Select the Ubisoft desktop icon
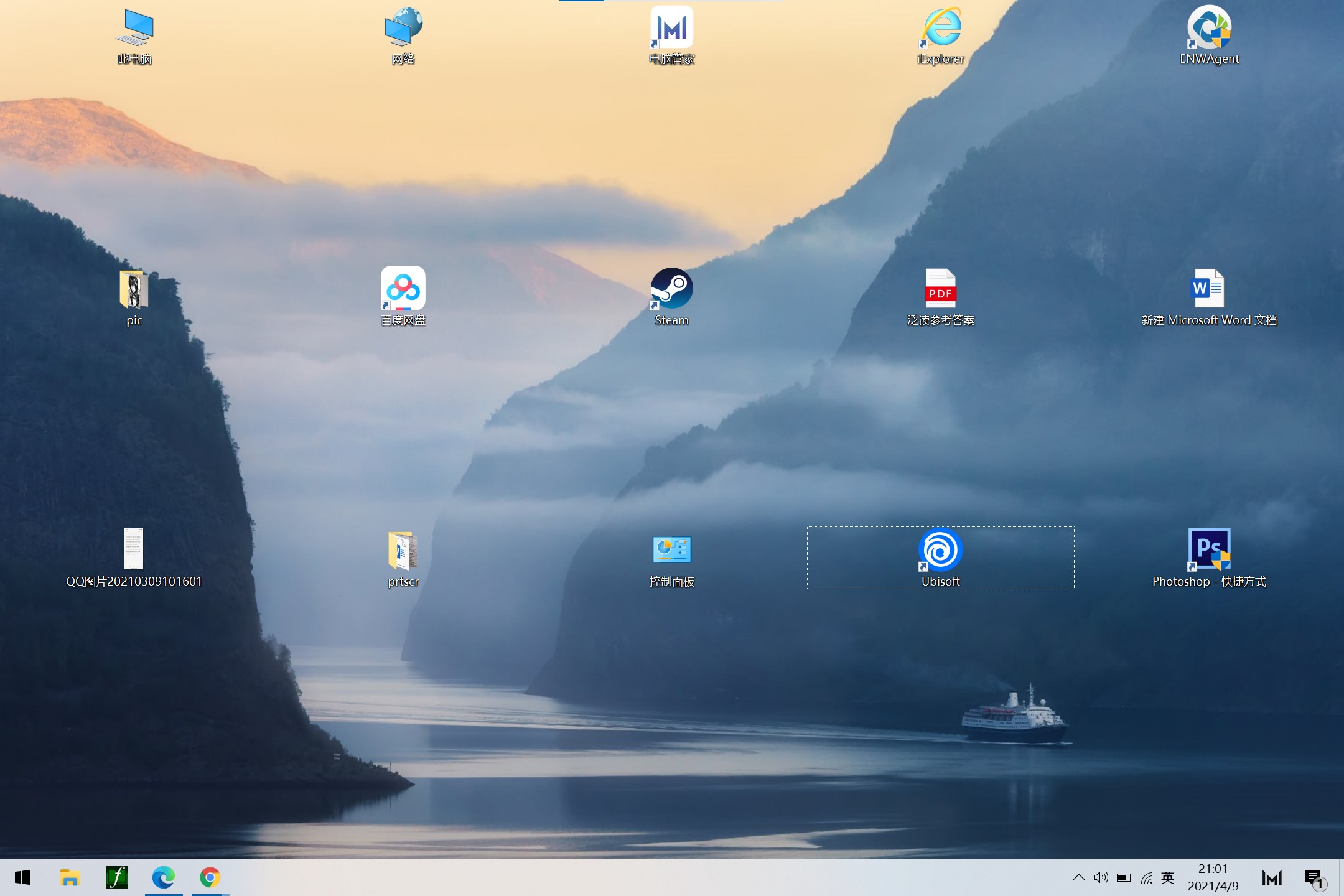This screenshot has height=896, width=1344. tap(940, 551)
